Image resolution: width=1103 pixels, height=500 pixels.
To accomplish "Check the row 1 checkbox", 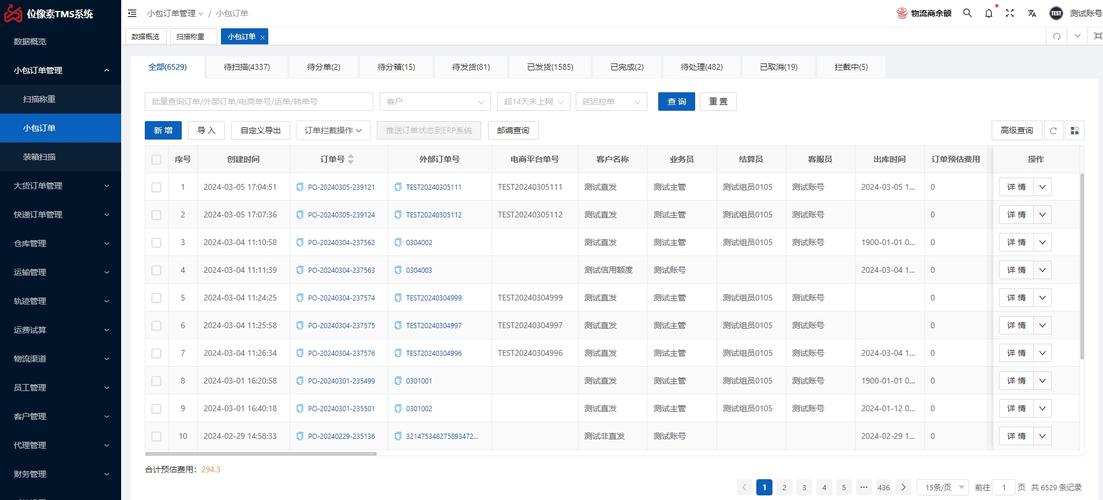I will click(156, 187).
